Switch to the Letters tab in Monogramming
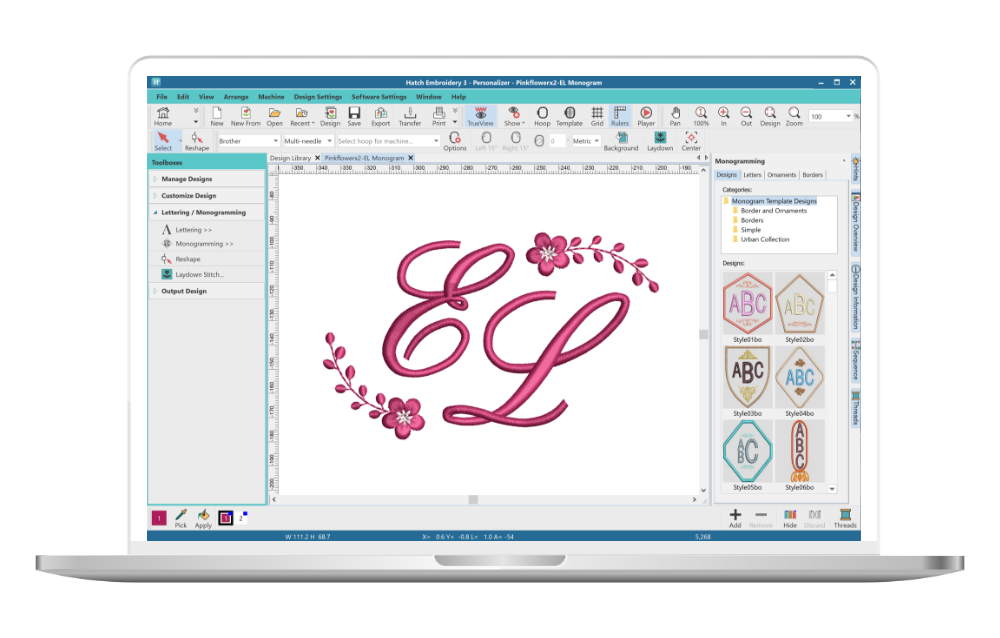 (753, 174)
